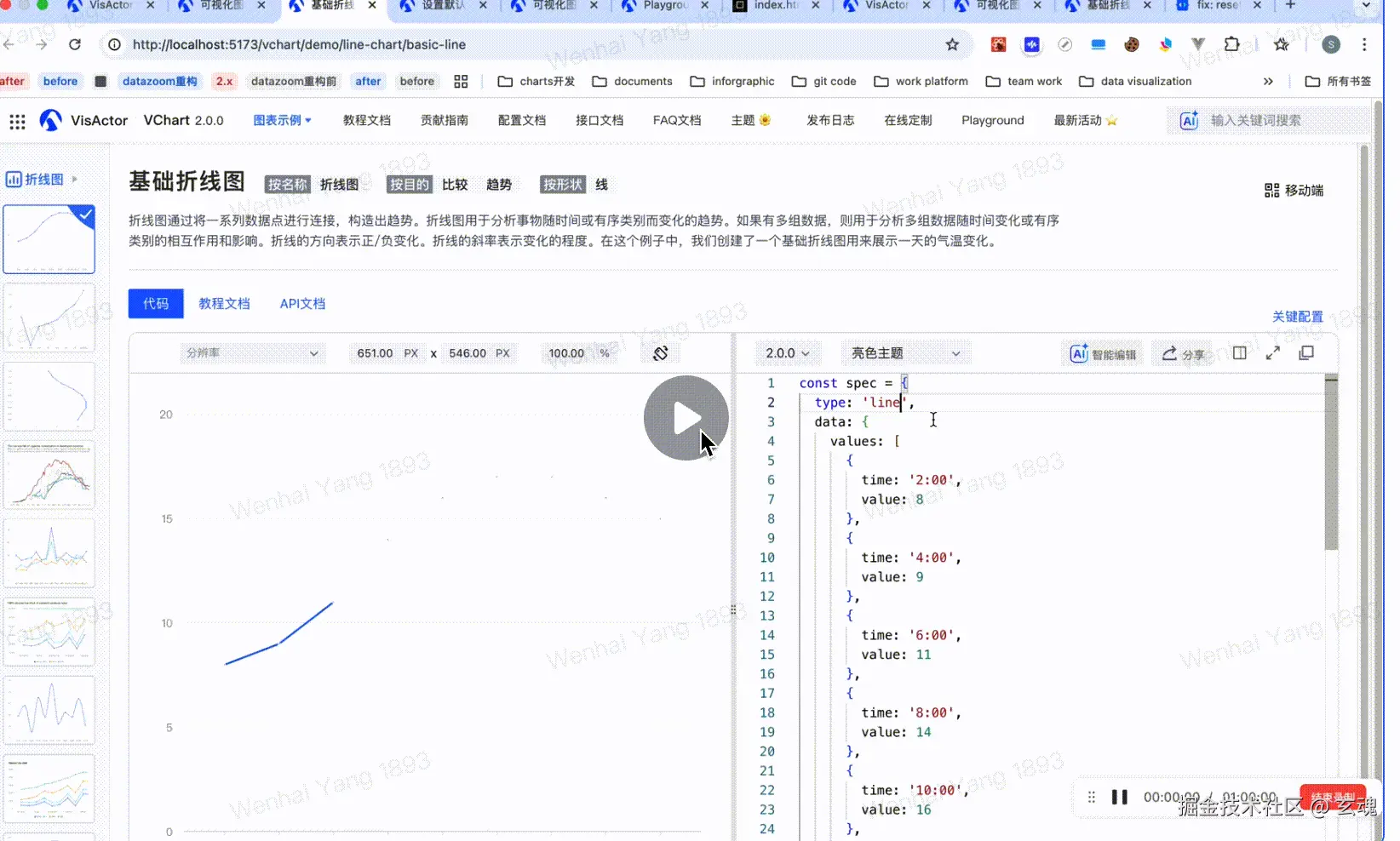Screen dimensions: 1400x841
Task: Open 配置文档 in the top navigation
Action: pos(522,120)
